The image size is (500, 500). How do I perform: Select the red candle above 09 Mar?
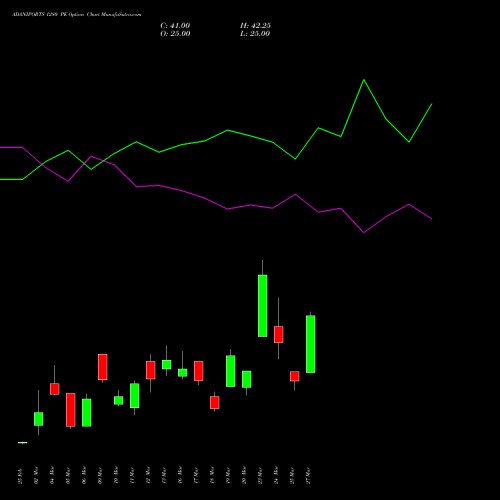pyautogui.click(x=103, y=367)
